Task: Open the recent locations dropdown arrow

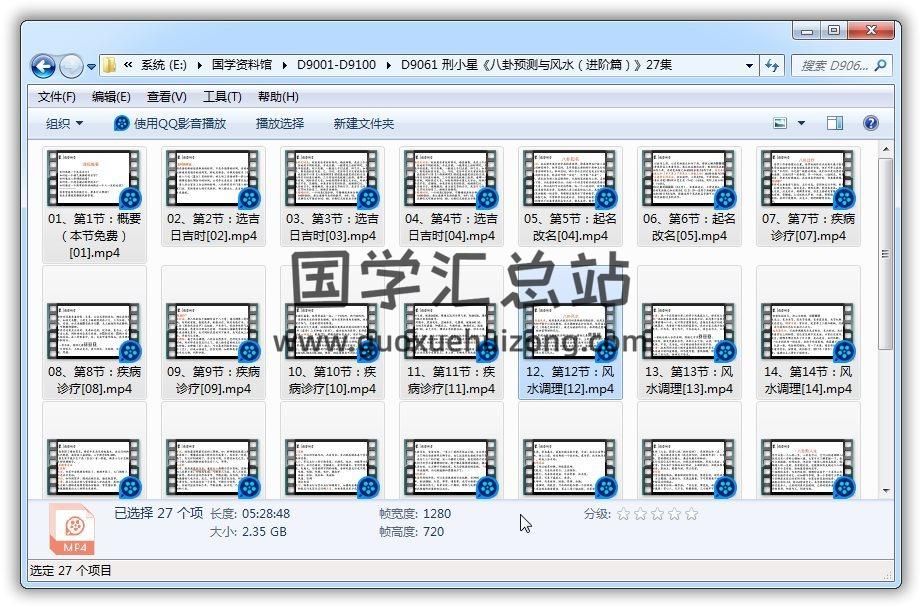Action: (91, 67)
